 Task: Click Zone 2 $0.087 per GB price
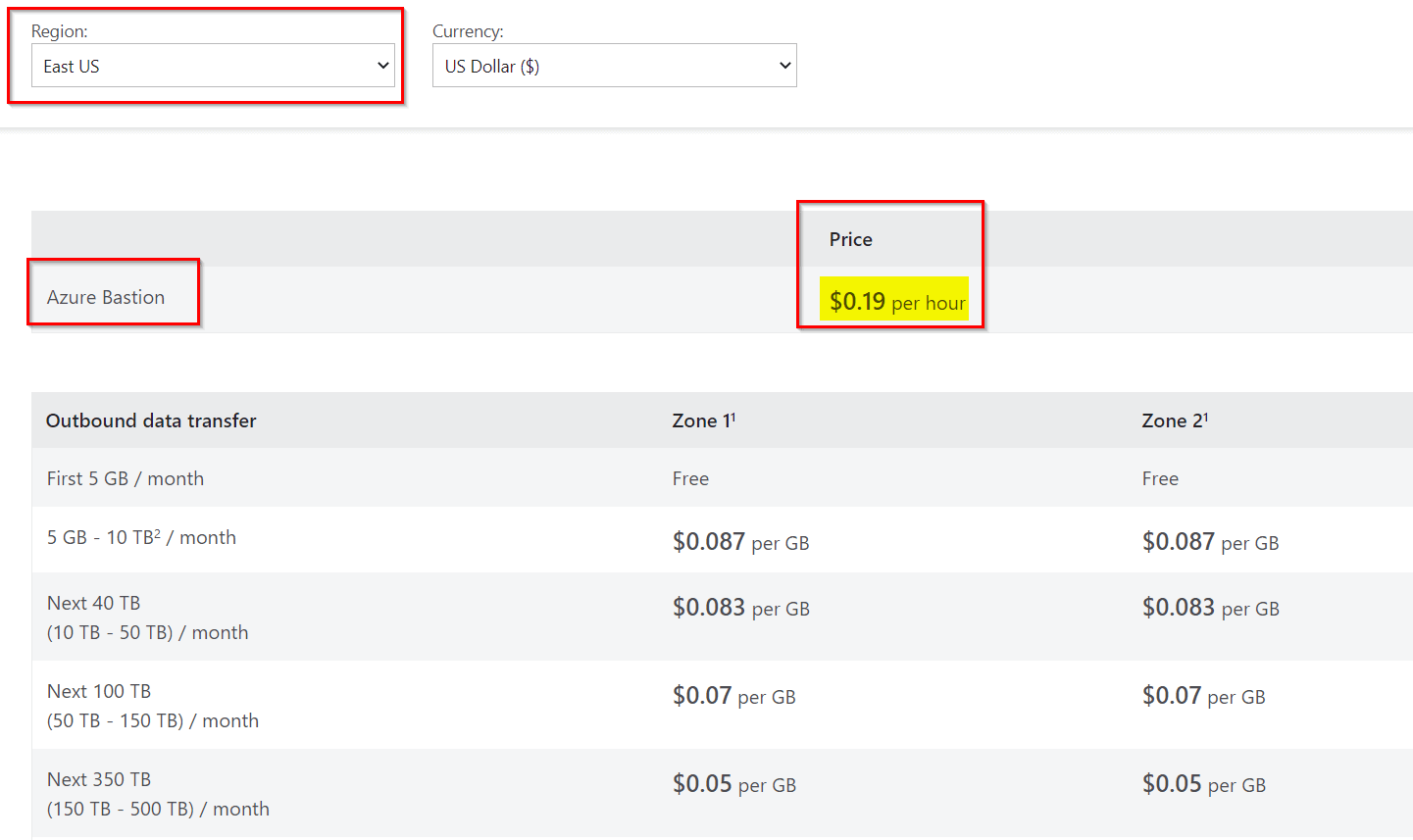(1210, 542)
